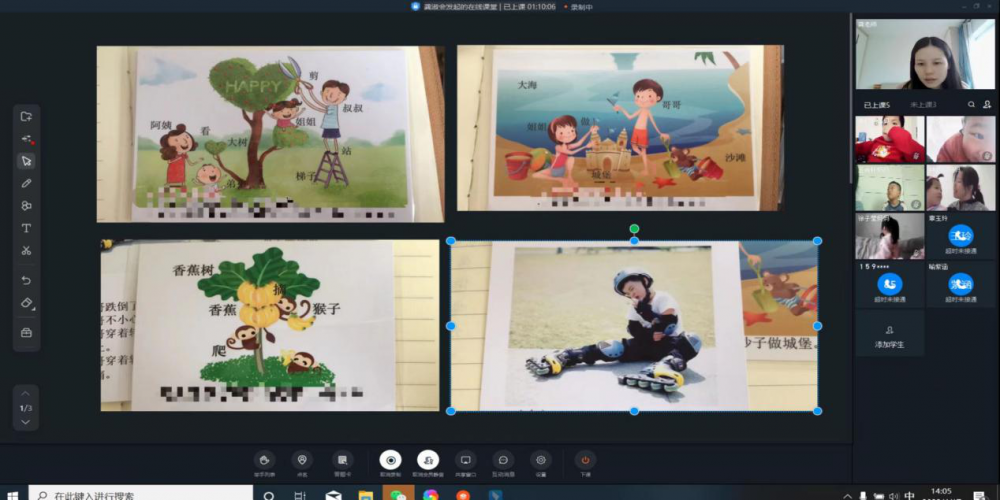Toggle the mute-all button in bottom bar
Viewport: 1000px width, 500px height.
[428, 459]
